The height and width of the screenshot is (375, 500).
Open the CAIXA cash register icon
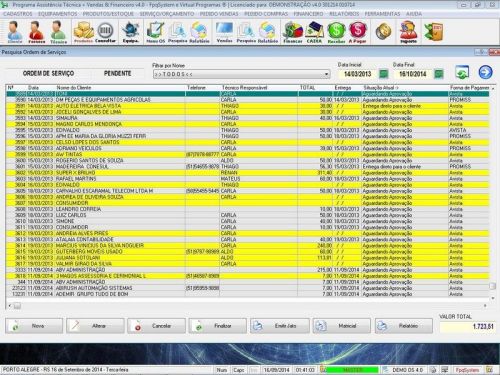click(x=314, y=32)
